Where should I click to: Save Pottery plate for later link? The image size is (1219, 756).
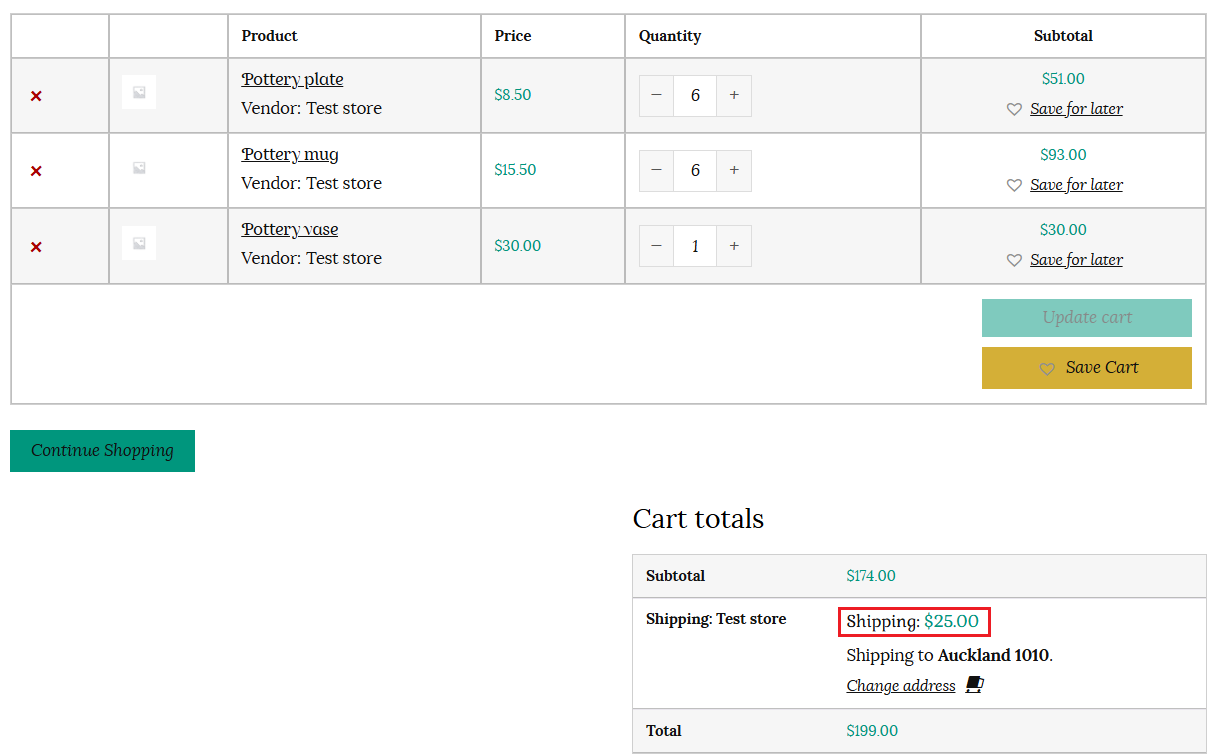(x=1076, y=109)
